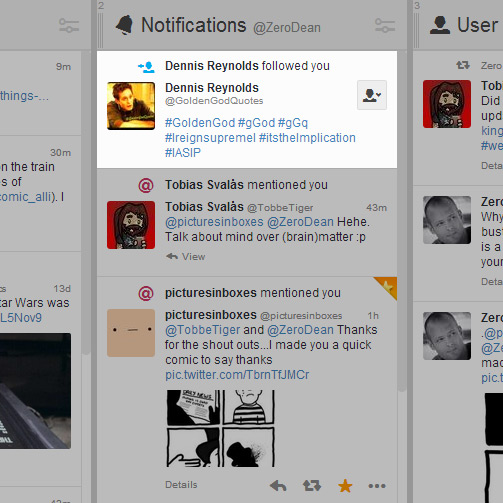
Task: Click the Notifications column scrollbar
Action: pyautogui.click(x=402, y=220)
